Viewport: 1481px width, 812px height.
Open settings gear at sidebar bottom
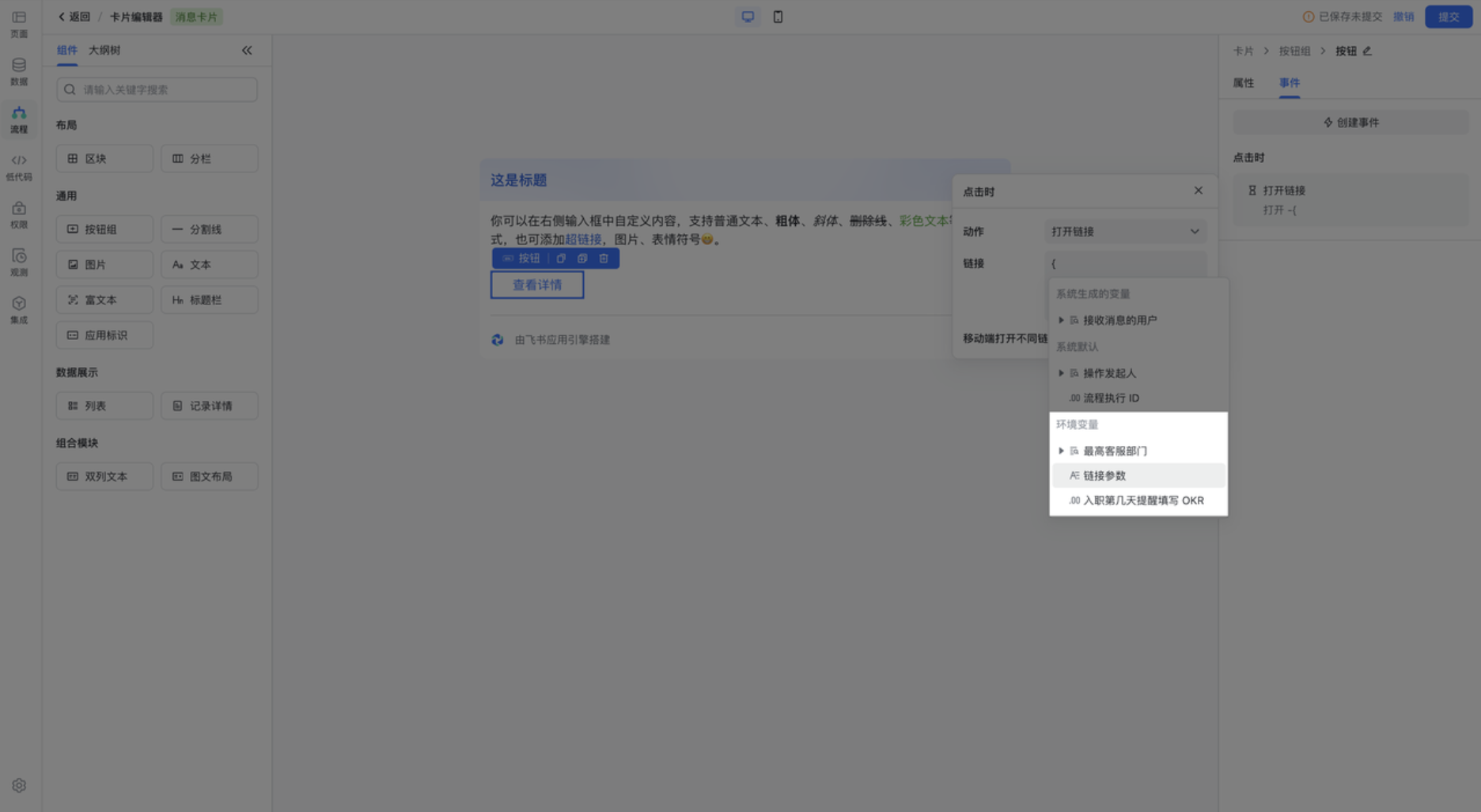click(x=19, y=785)
